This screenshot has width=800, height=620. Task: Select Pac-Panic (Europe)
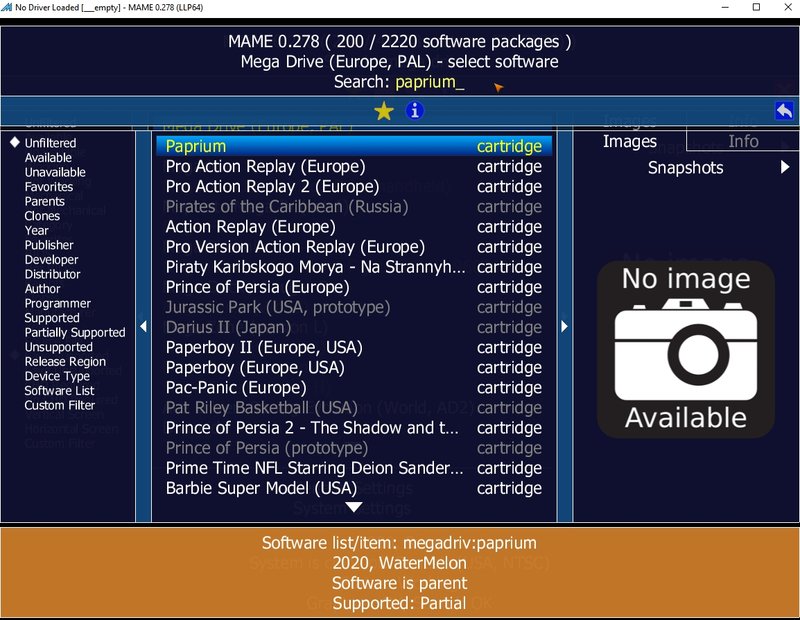pos(354,387)
